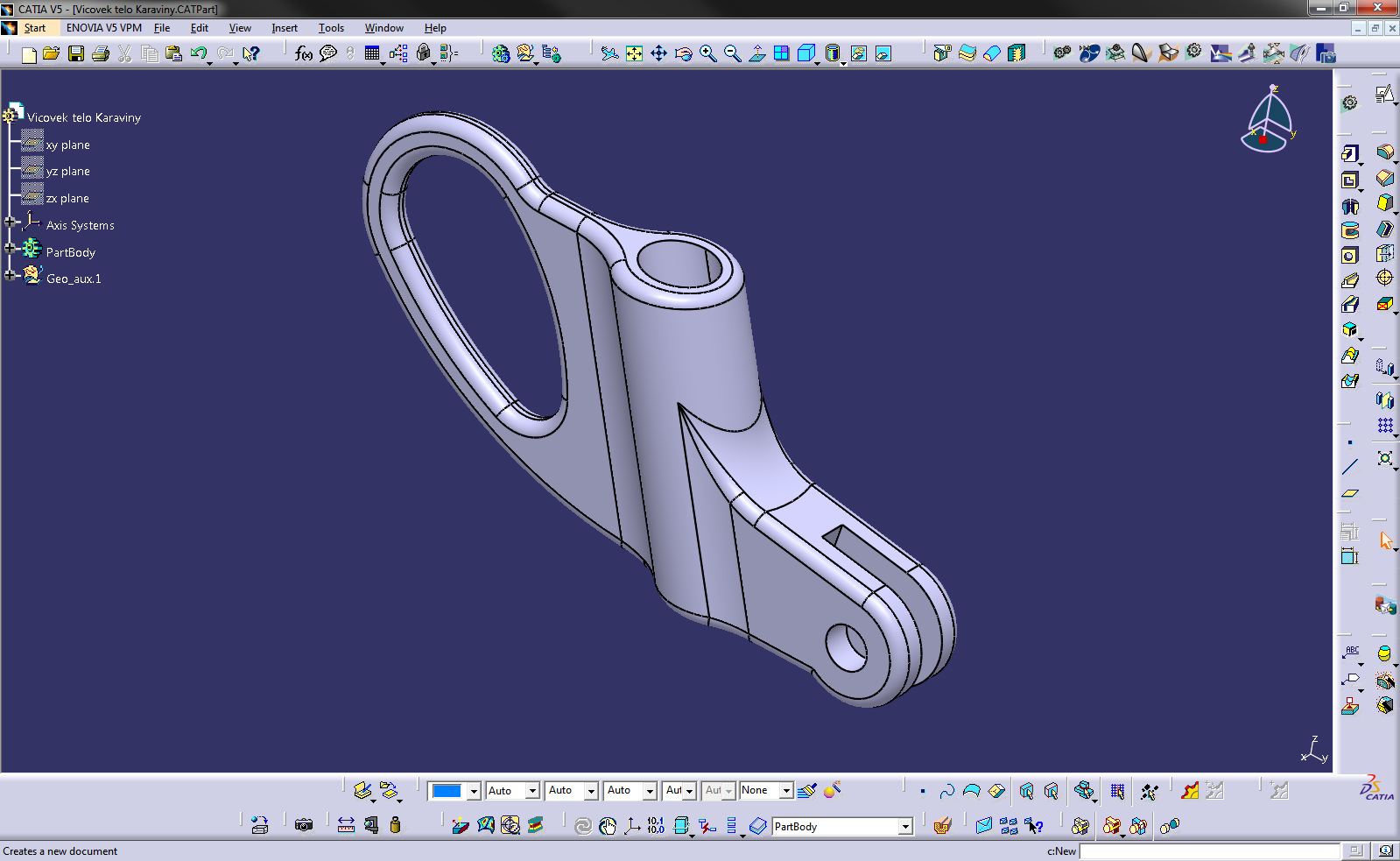Open a file with the folder icon
This screenshot has width=1400, height=861.
[52, 54]
